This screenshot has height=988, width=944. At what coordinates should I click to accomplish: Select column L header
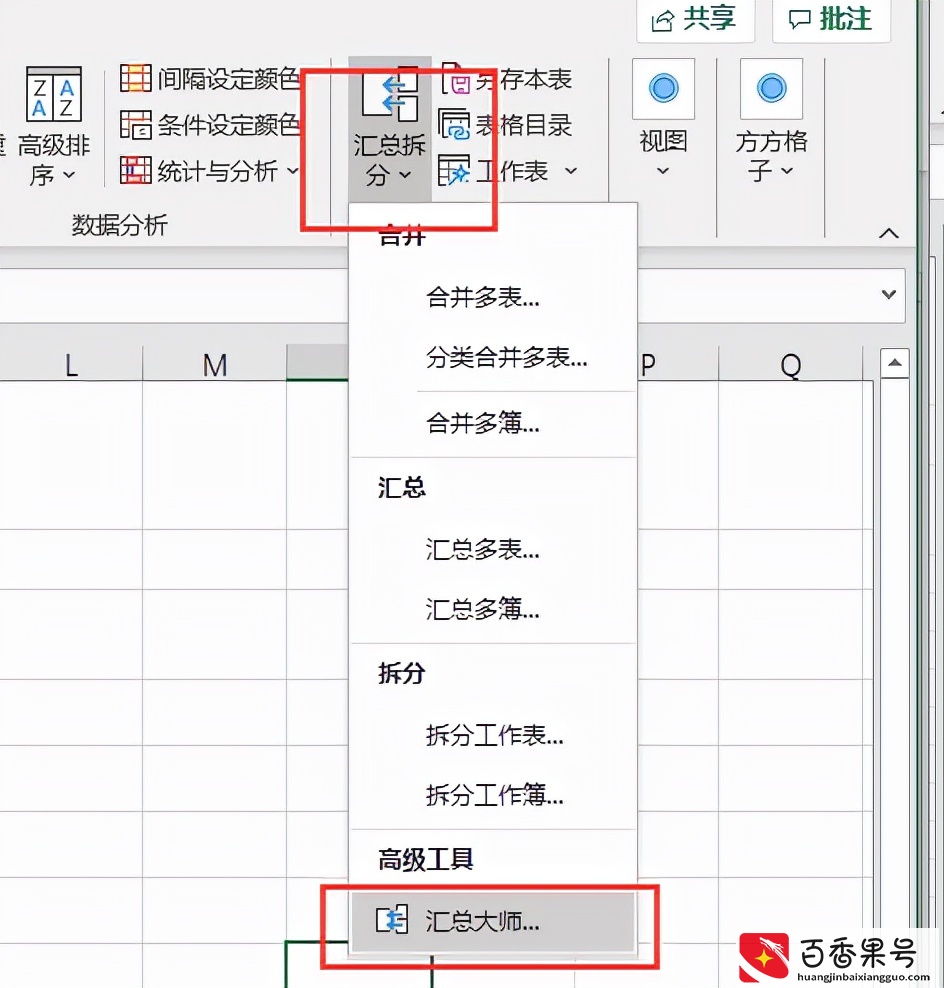(x=71, y=364)
